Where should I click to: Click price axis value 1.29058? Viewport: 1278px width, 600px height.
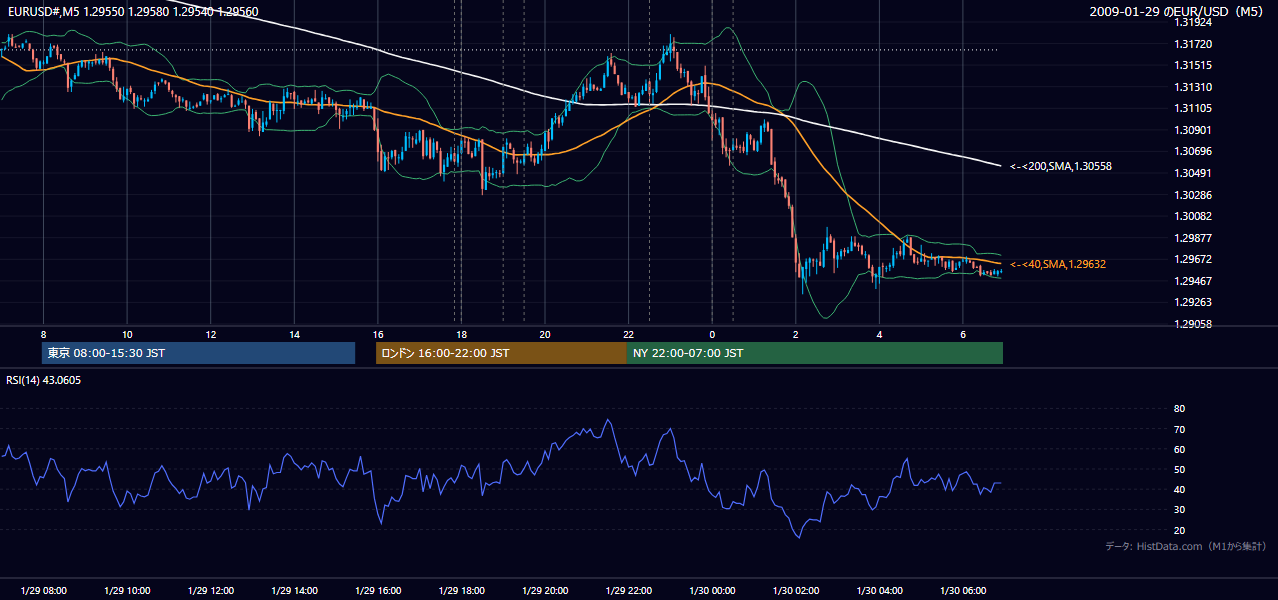point(1194,324)
